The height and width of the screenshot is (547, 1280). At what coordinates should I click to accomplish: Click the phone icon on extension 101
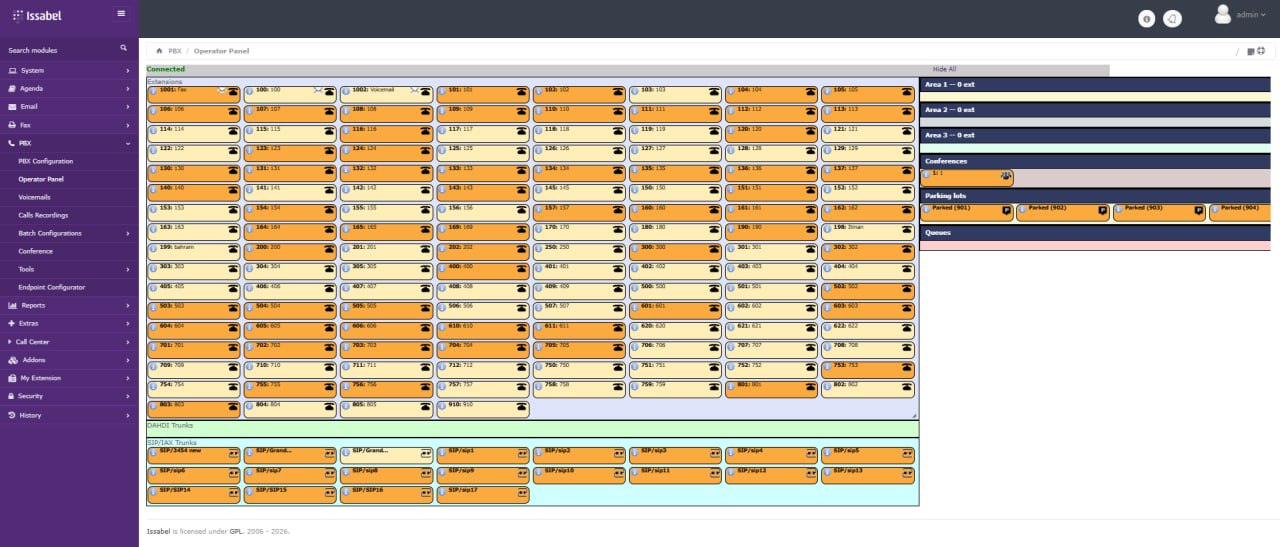click(521, 91)
